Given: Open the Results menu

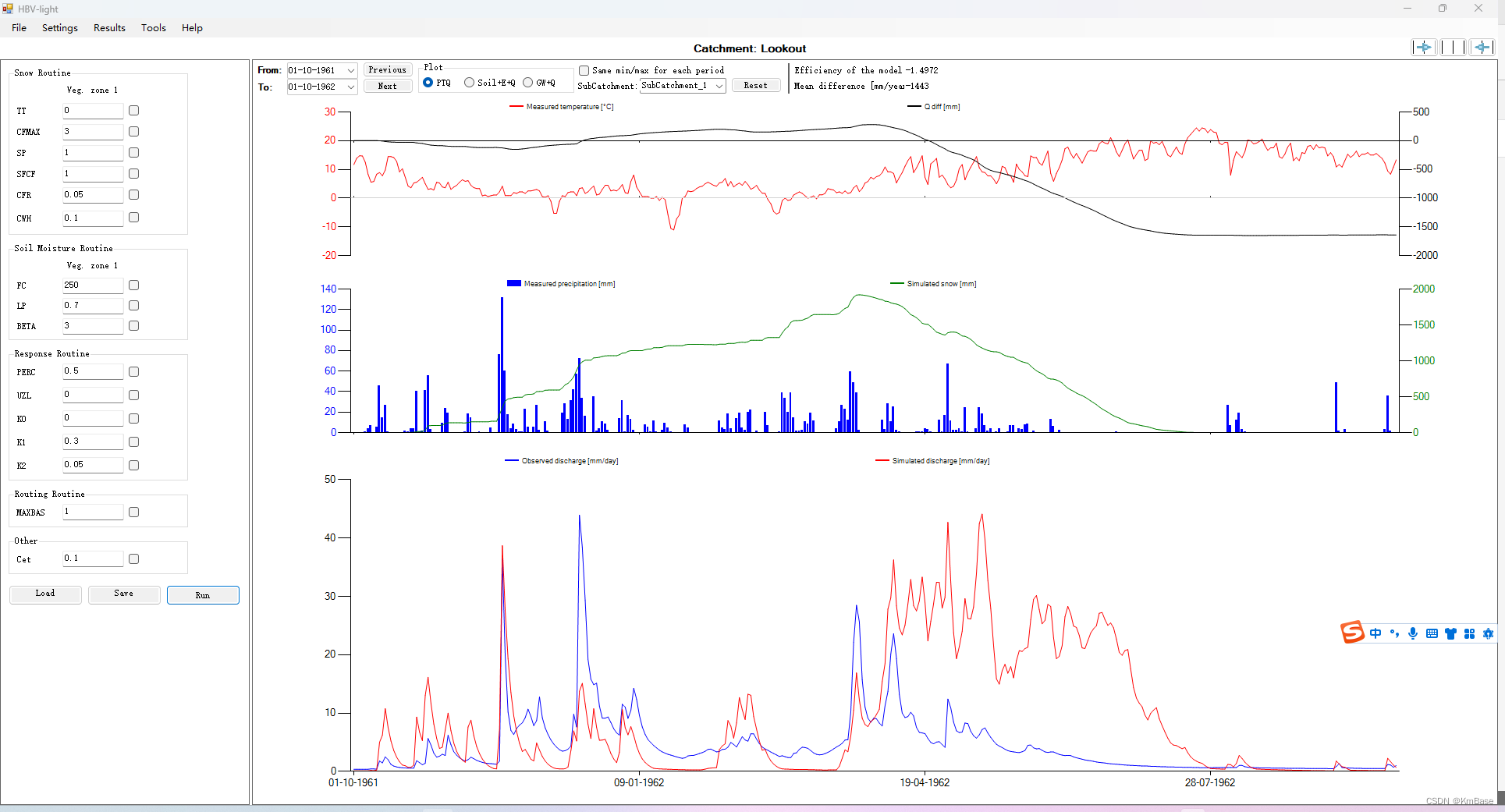Looking at the screenshot, I should 109,28.
